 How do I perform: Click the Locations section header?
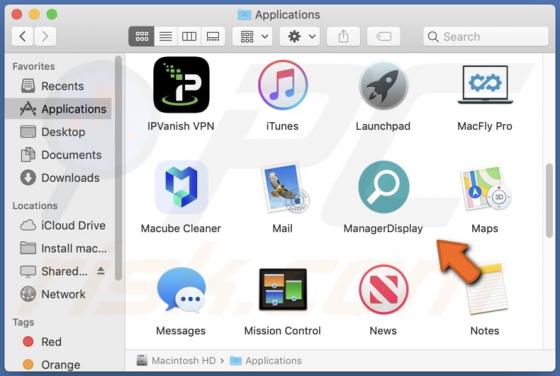point(35,206)
